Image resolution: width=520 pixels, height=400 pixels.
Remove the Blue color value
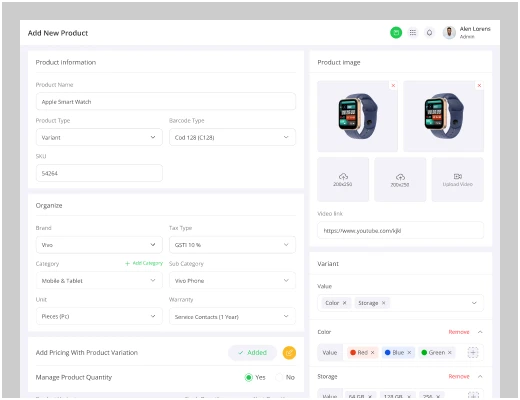[409, 353]
